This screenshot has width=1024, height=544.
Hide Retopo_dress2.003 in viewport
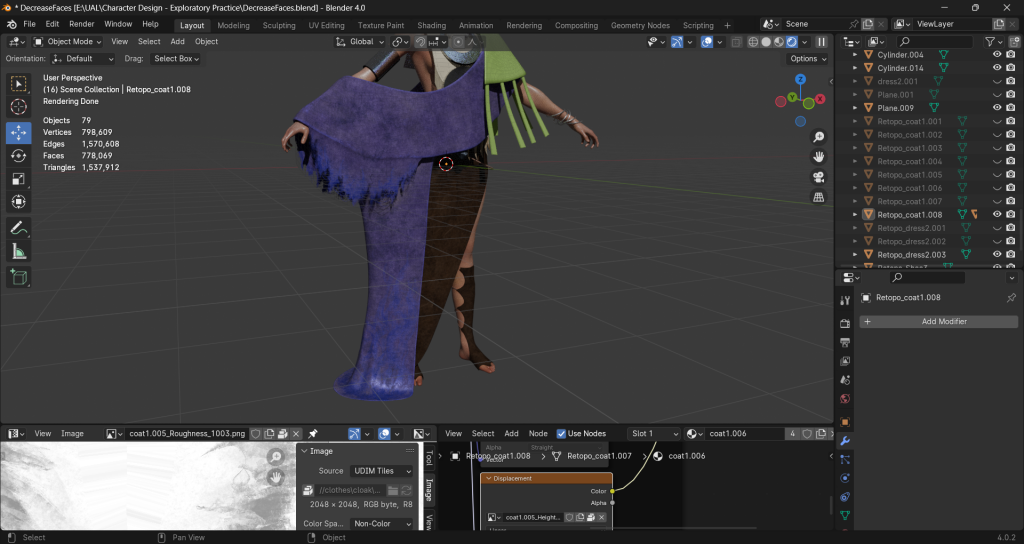point(997,254)
